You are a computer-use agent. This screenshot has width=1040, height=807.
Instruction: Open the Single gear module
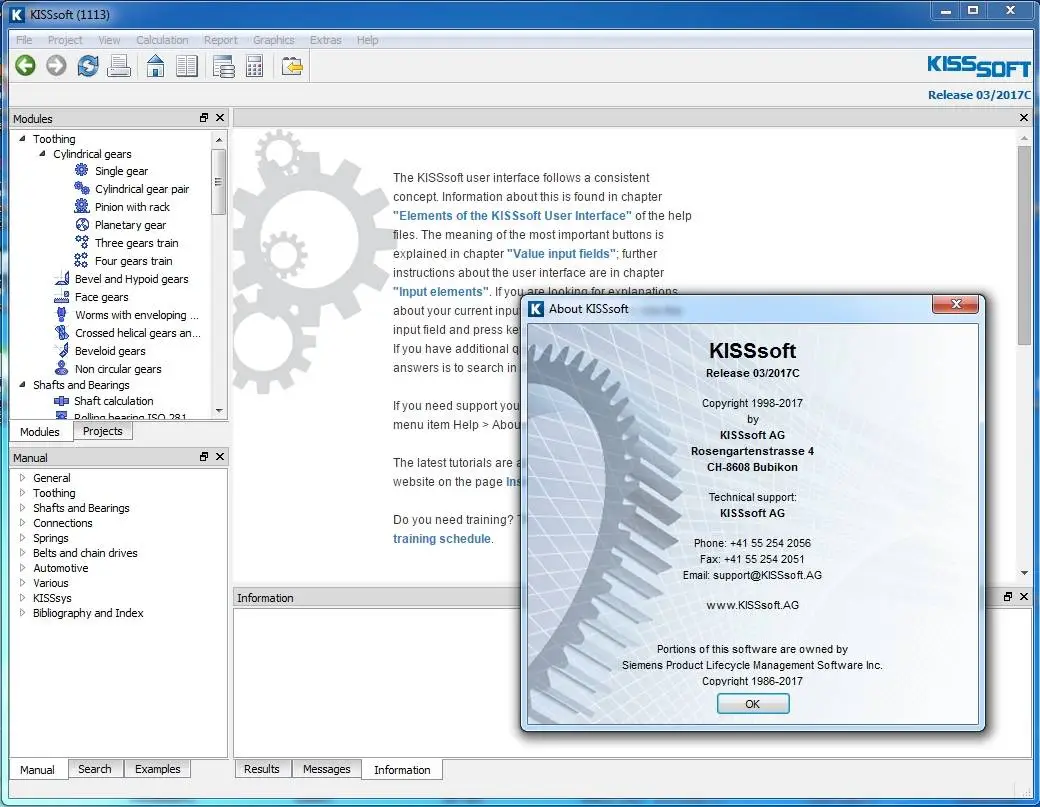coord(121,171)
